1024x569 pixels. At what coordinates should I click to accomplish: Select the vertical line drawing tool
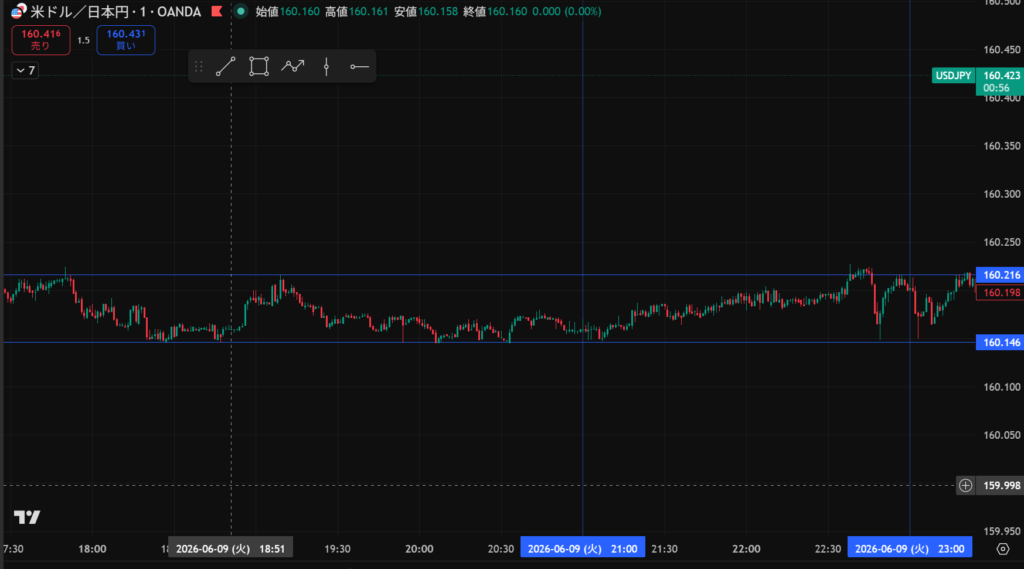(326, 67)
